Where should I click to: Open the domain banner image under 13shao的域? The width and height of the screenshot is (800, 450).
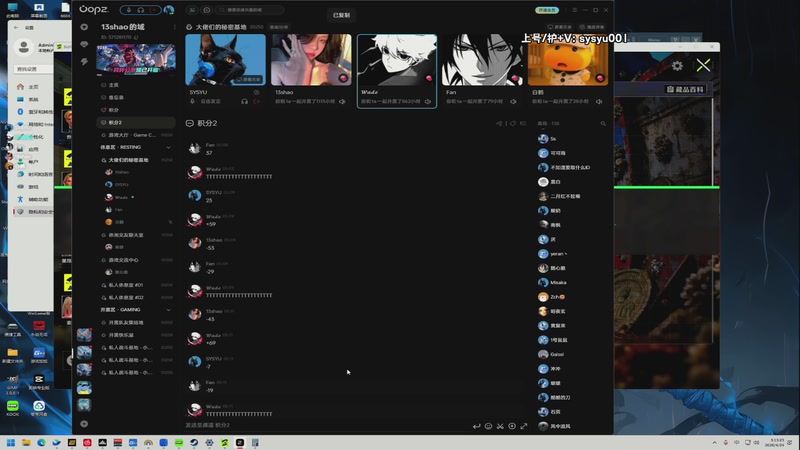click(136, 59)
